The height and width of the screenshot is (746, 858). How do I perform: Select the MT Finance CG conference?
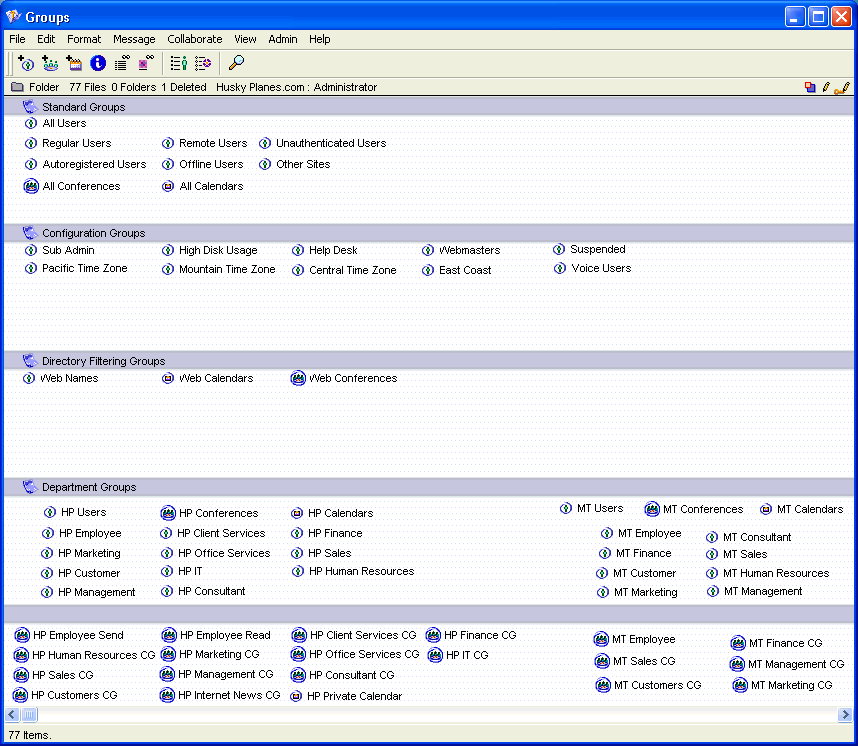[x=785, y=643]
